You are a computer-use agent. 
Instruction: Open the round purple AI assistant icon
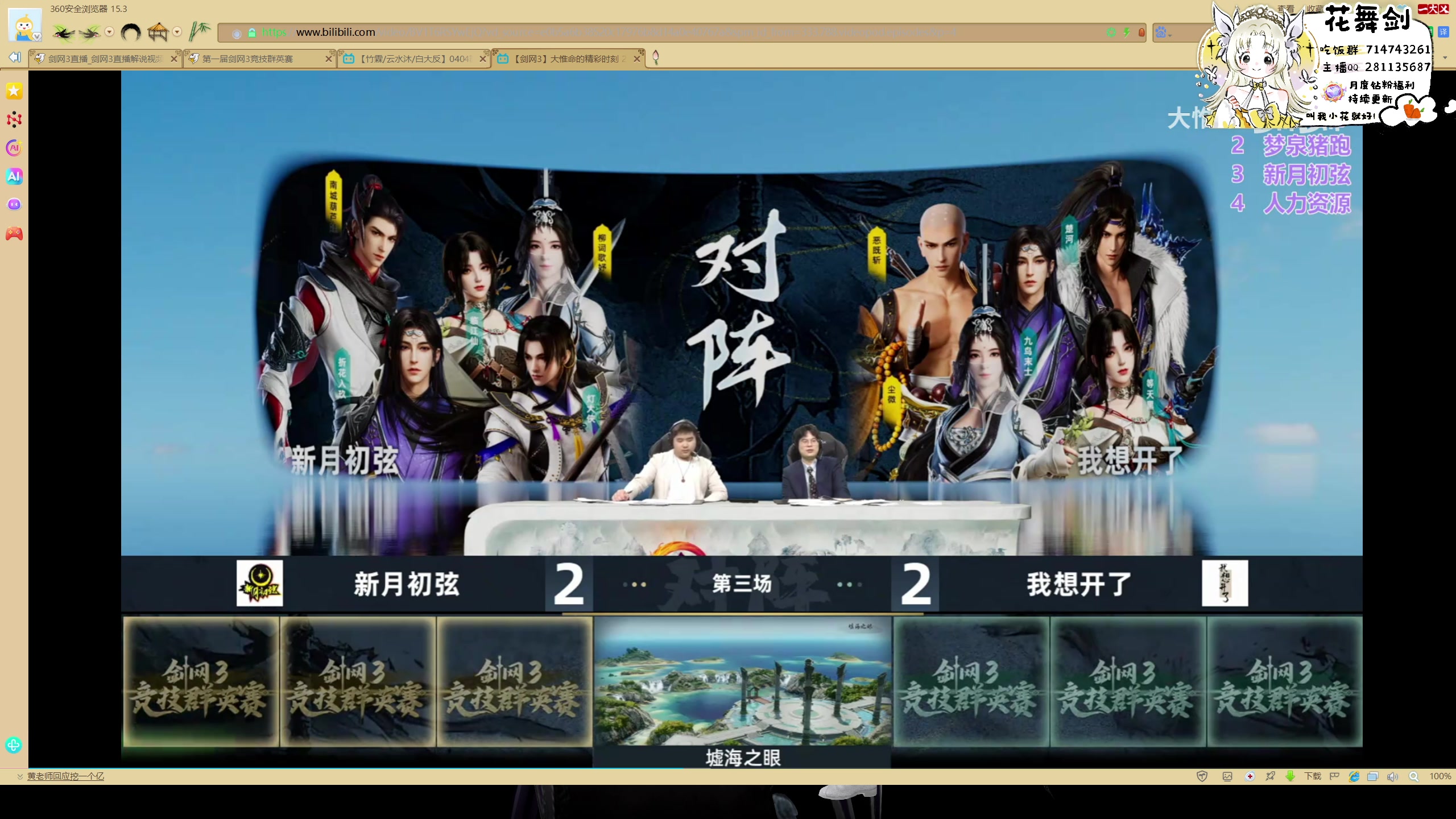(x=14, y=148)
